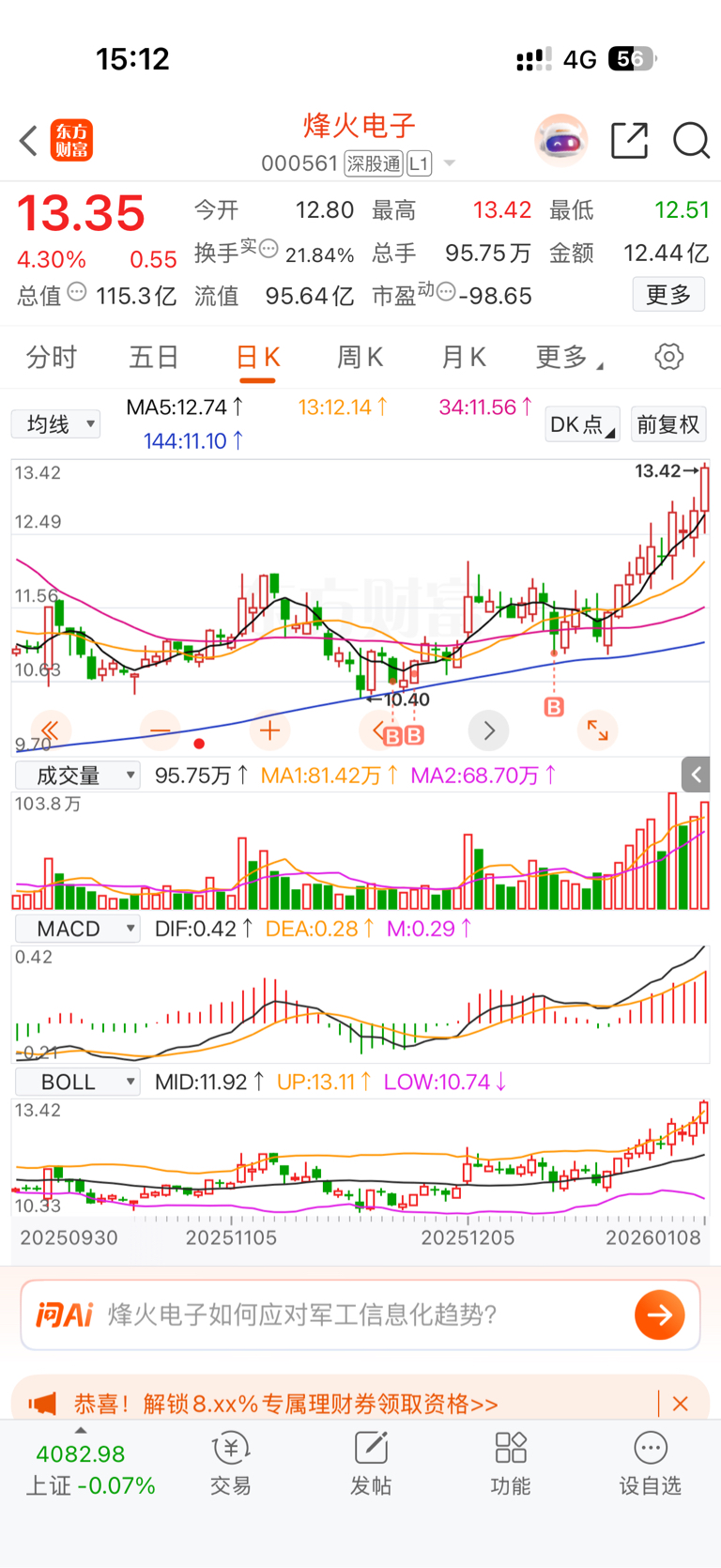Move chart cursor right one candle
Viewport: 721px width, 1568px height.
click(488, 730)
